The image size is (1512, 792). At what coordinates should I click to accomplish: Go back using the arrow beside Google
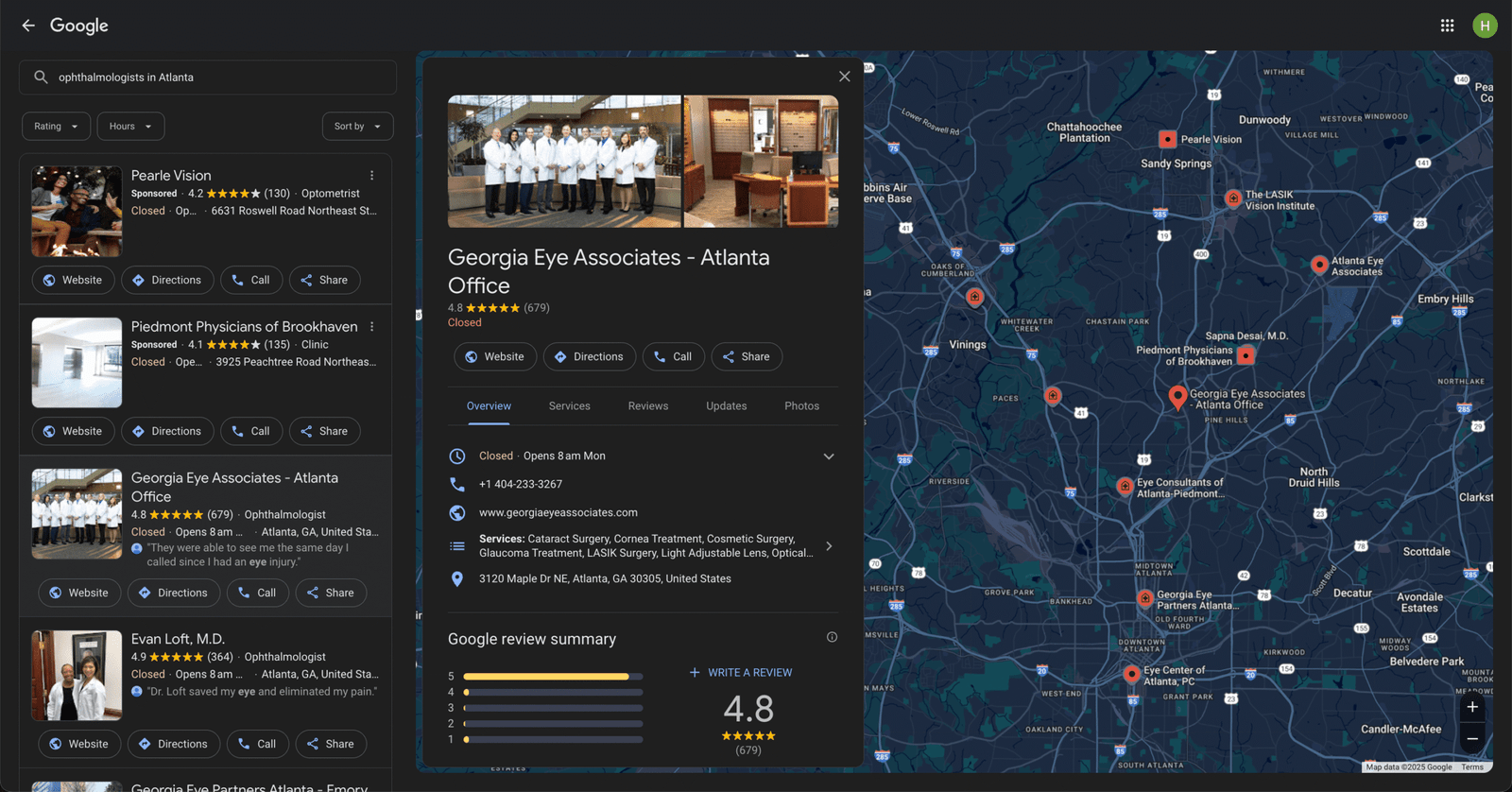click(28, 26)
